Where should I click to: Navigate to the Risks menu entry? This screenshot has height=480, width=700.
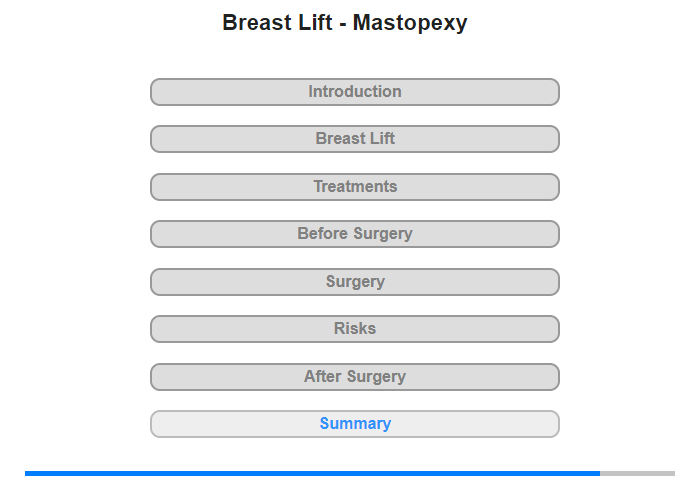[x=355, y=329]
